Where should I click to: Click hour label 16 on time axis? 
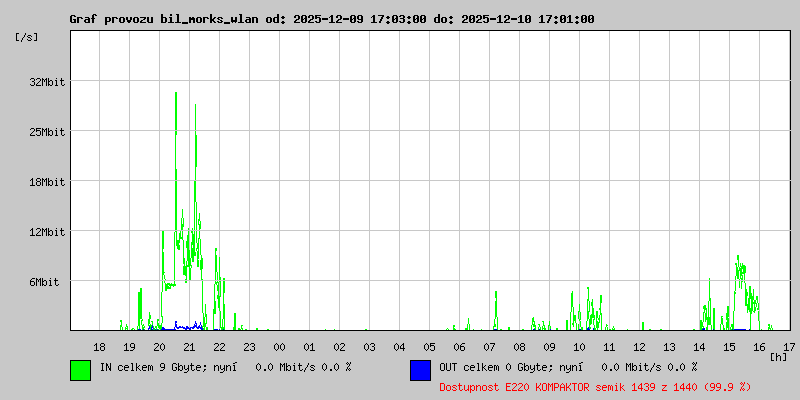(760, 347)
